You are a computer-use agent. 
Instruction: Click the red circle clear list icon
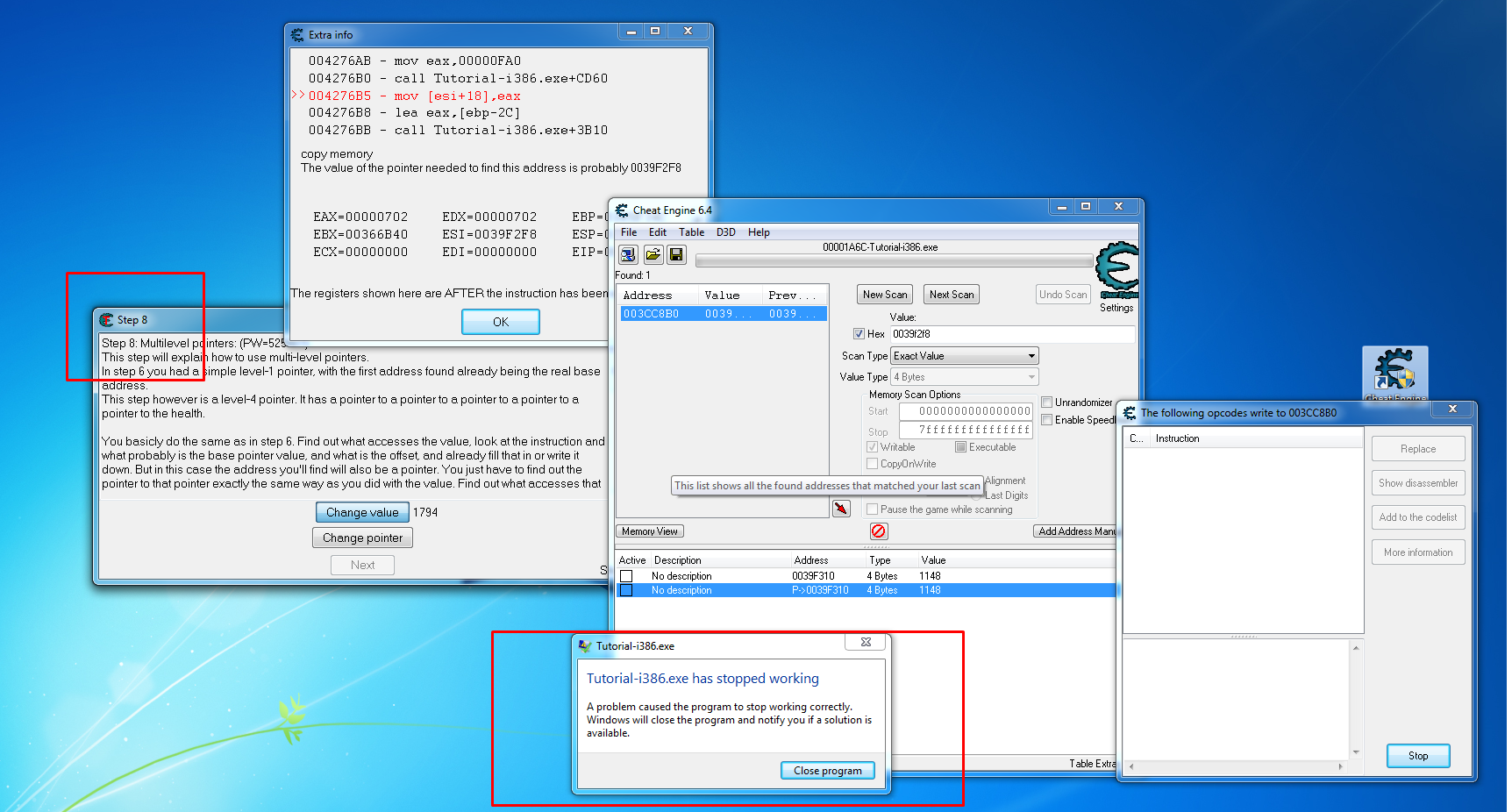click(x=879, y=531)
